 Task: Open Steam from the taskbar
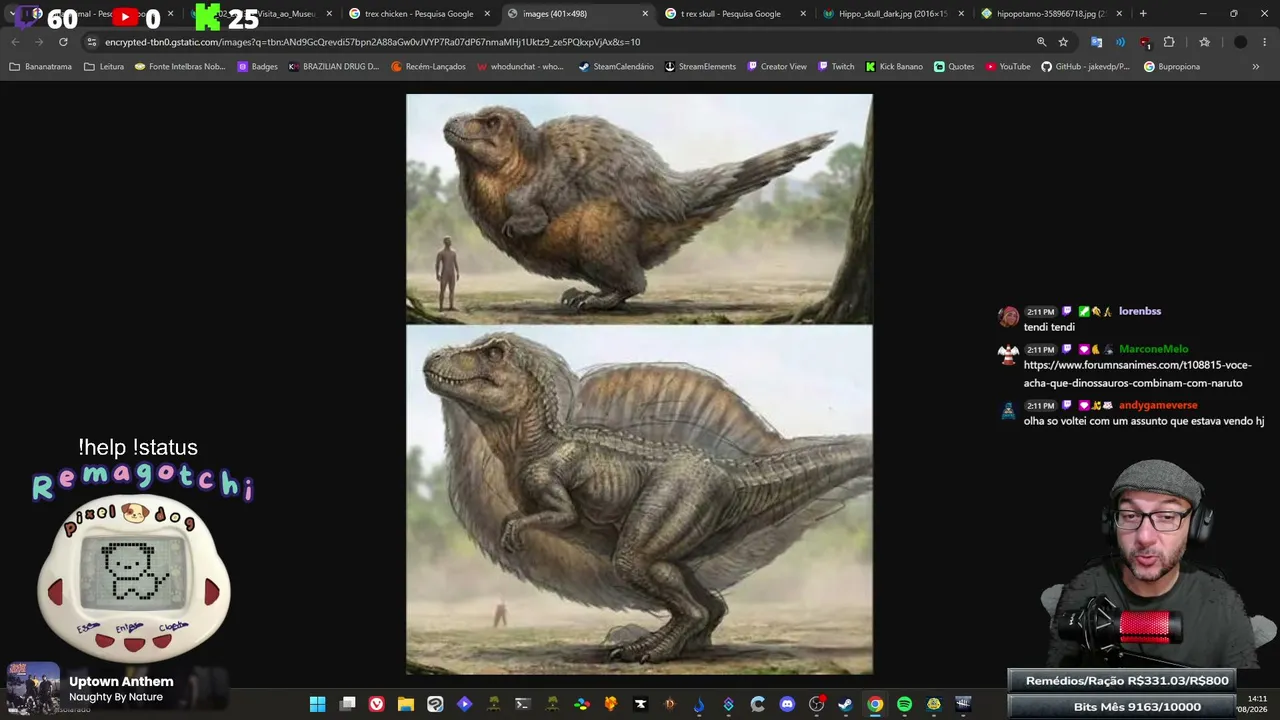846,704
